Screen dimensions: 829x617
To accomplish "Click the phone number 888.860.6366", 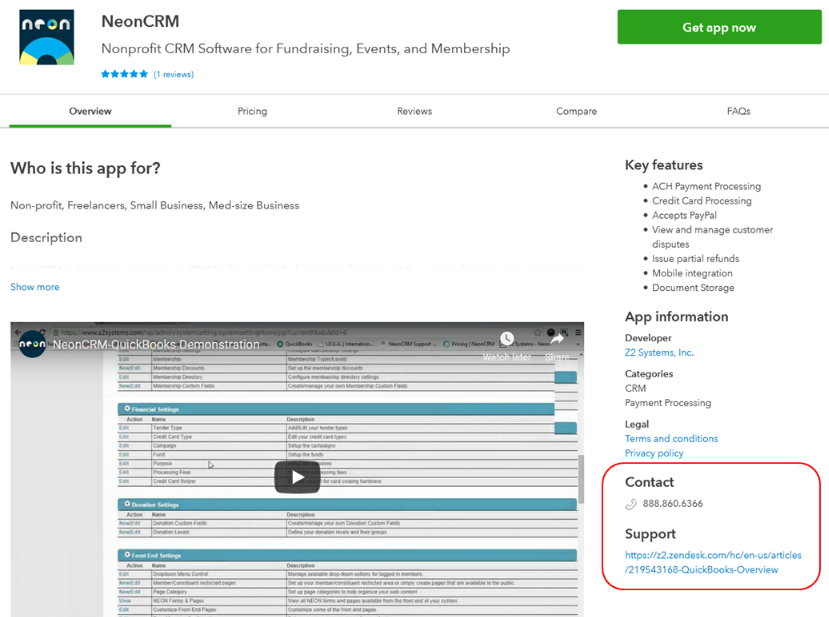I will point(673,503).
